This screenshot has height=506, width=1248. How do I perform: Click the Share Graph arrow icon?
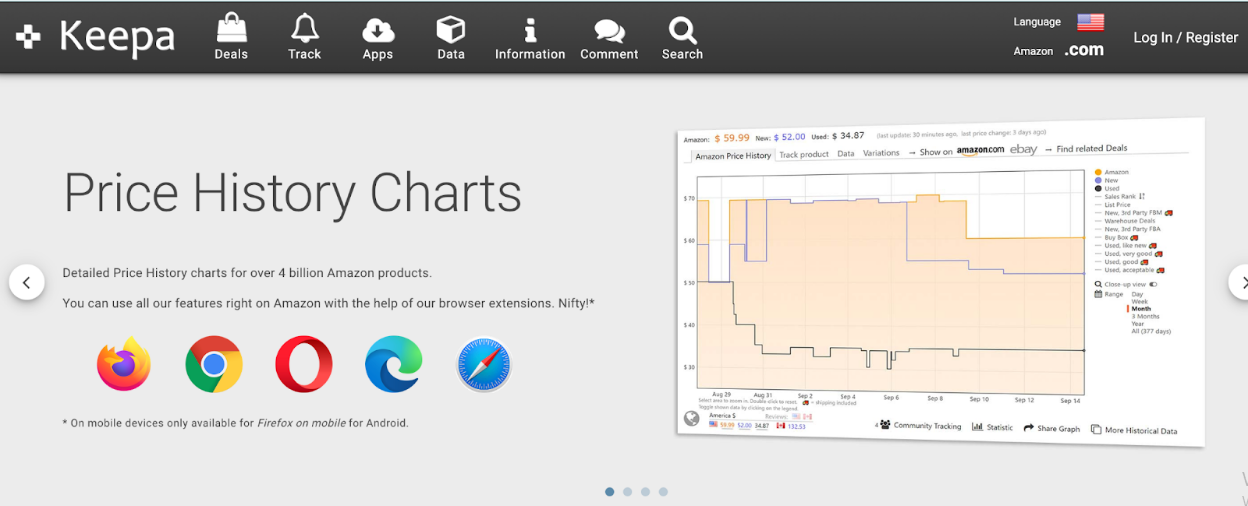coord(1028,428)
